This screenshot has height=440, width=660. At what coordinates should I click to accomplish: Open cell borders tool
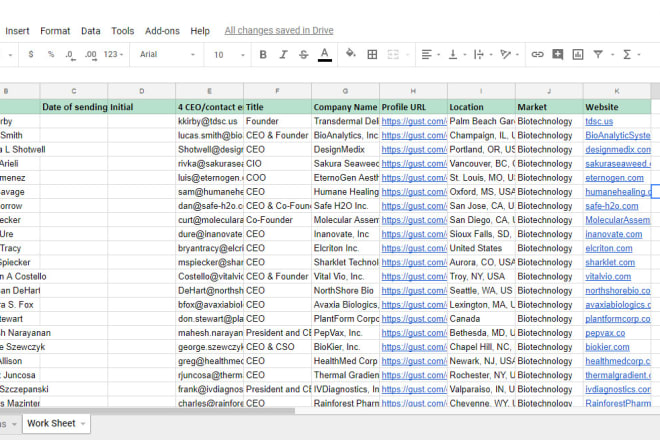(x=372, y=55)
